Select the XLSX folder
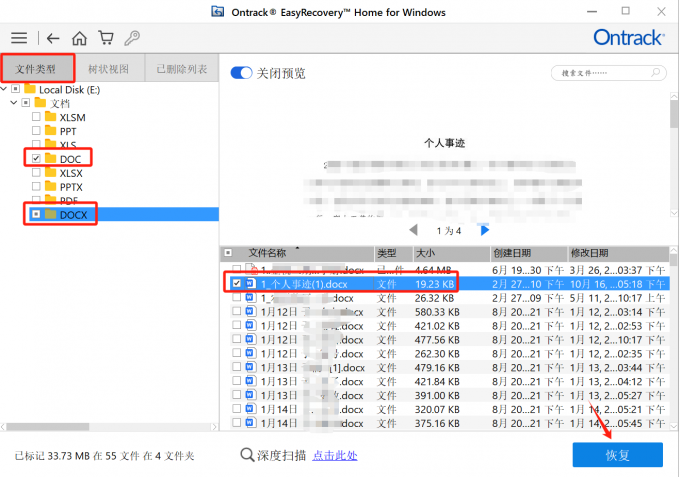 (71, 173)
